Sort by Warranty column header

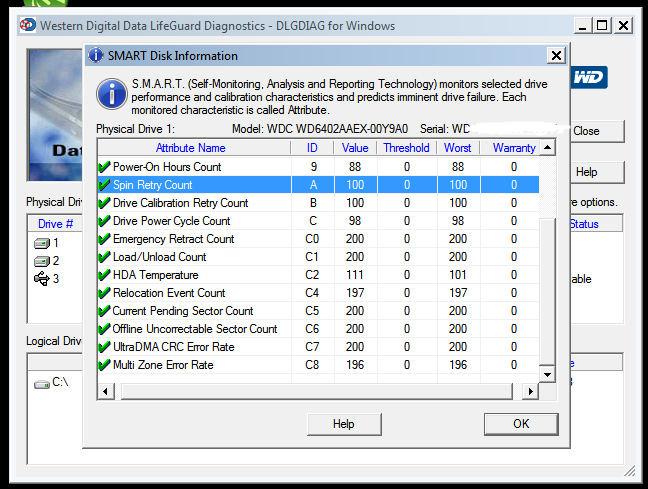[510, 148]
